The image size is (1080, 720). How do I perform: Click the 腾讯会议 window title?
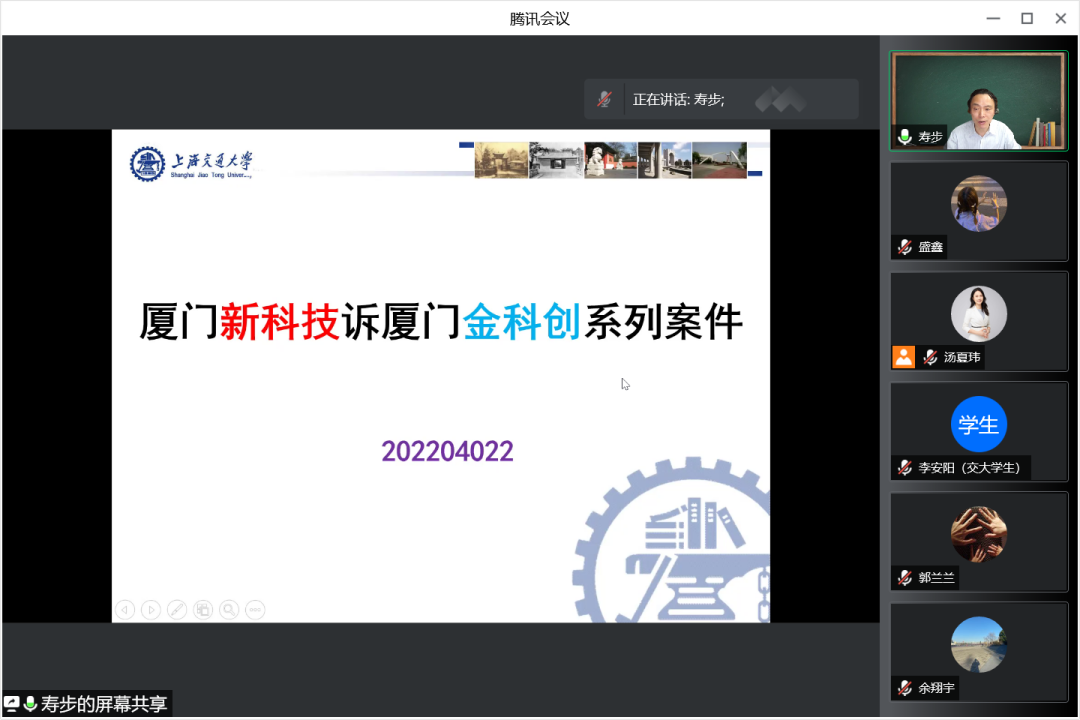(539, 19)
